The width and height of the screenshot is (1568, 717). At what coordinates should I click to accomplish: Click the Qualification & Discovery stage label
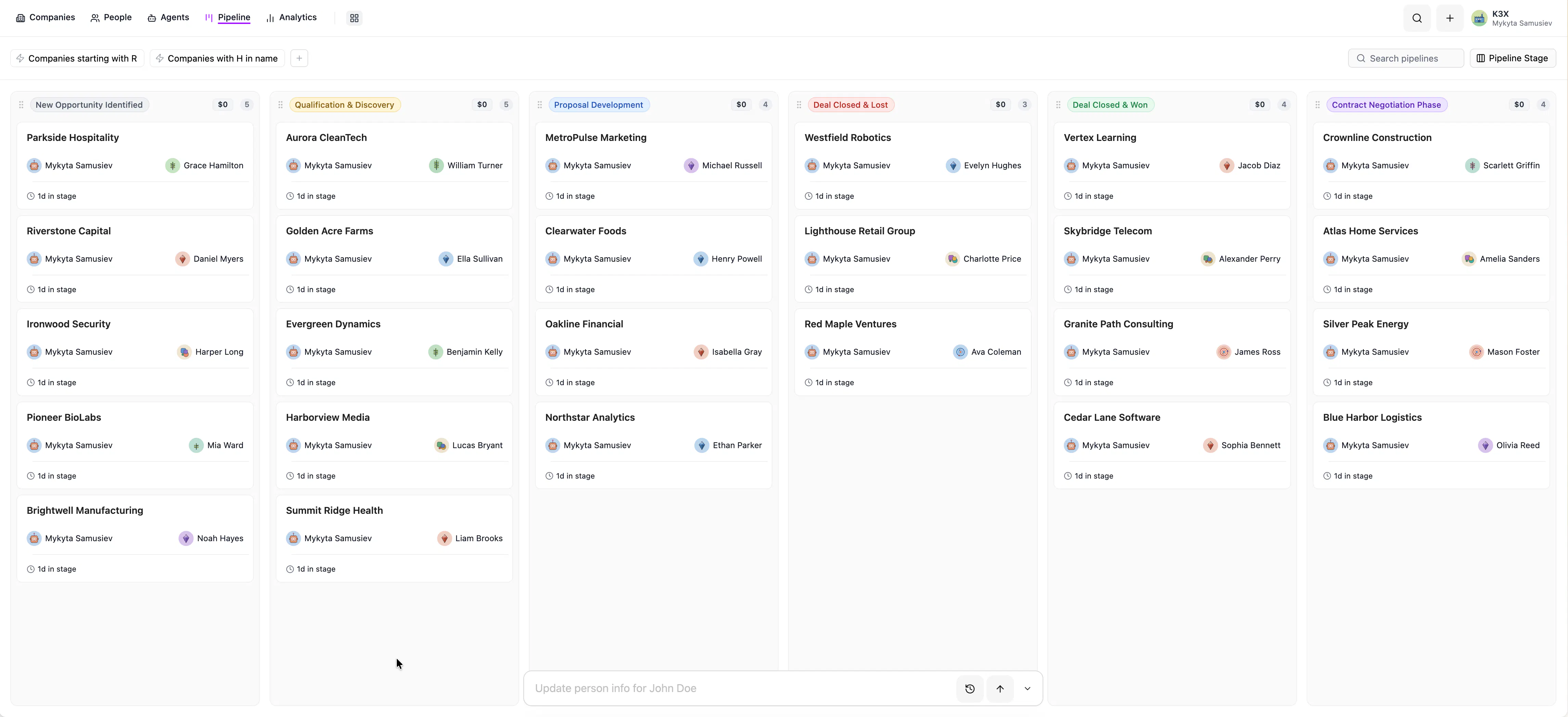tap(344, 105)
